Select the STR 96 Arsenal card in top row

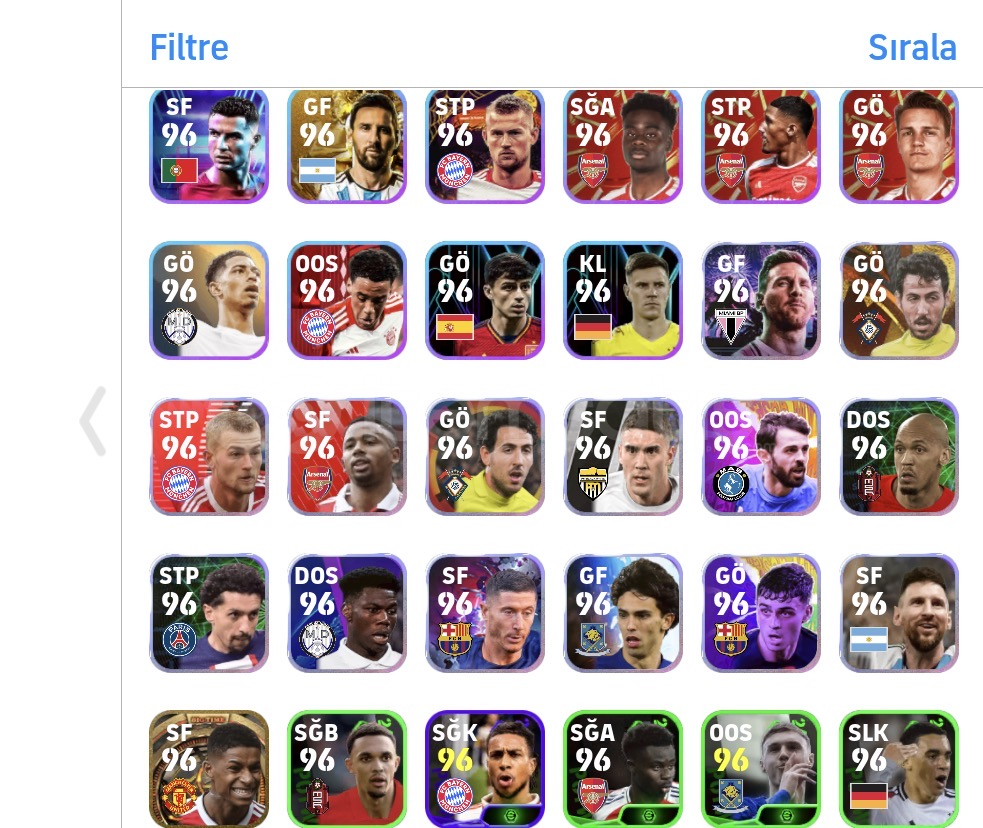click(x=760, y=145)
